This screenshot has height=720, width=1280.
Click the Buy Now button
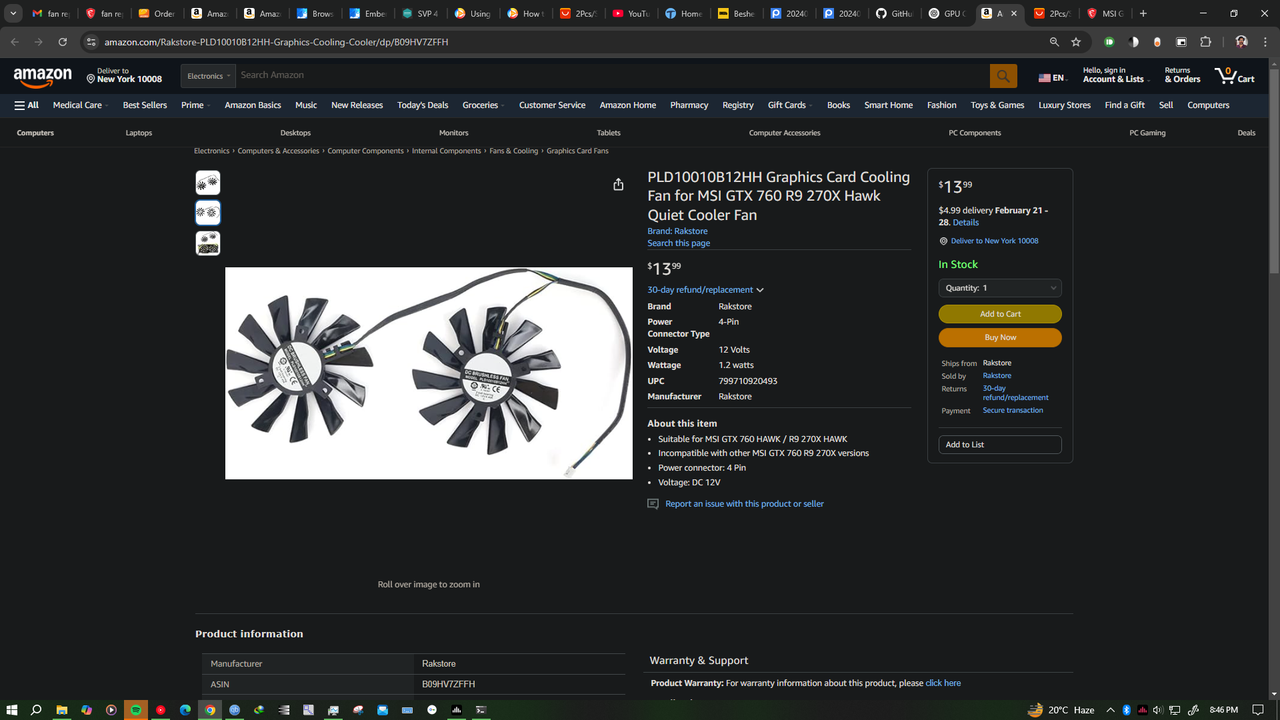pos(1000,338)
